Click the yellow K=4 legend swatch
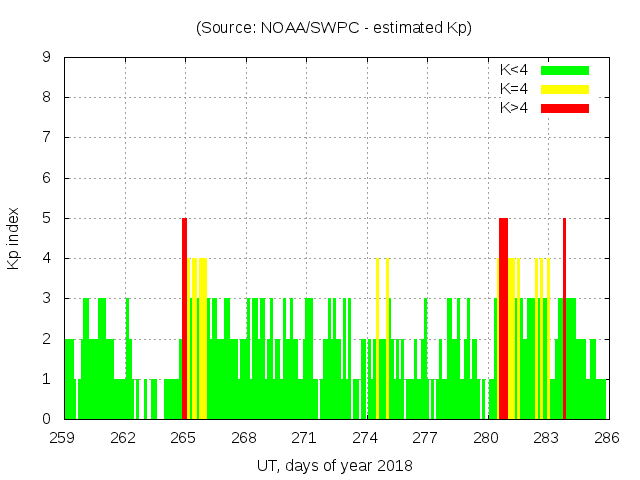 tap(565, 89)
